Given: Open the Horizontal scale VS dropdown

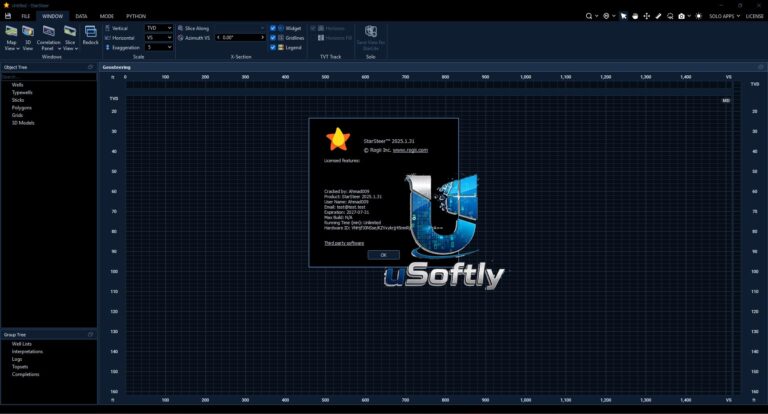Looking at the screenshot, I should [x=159, y=37].
